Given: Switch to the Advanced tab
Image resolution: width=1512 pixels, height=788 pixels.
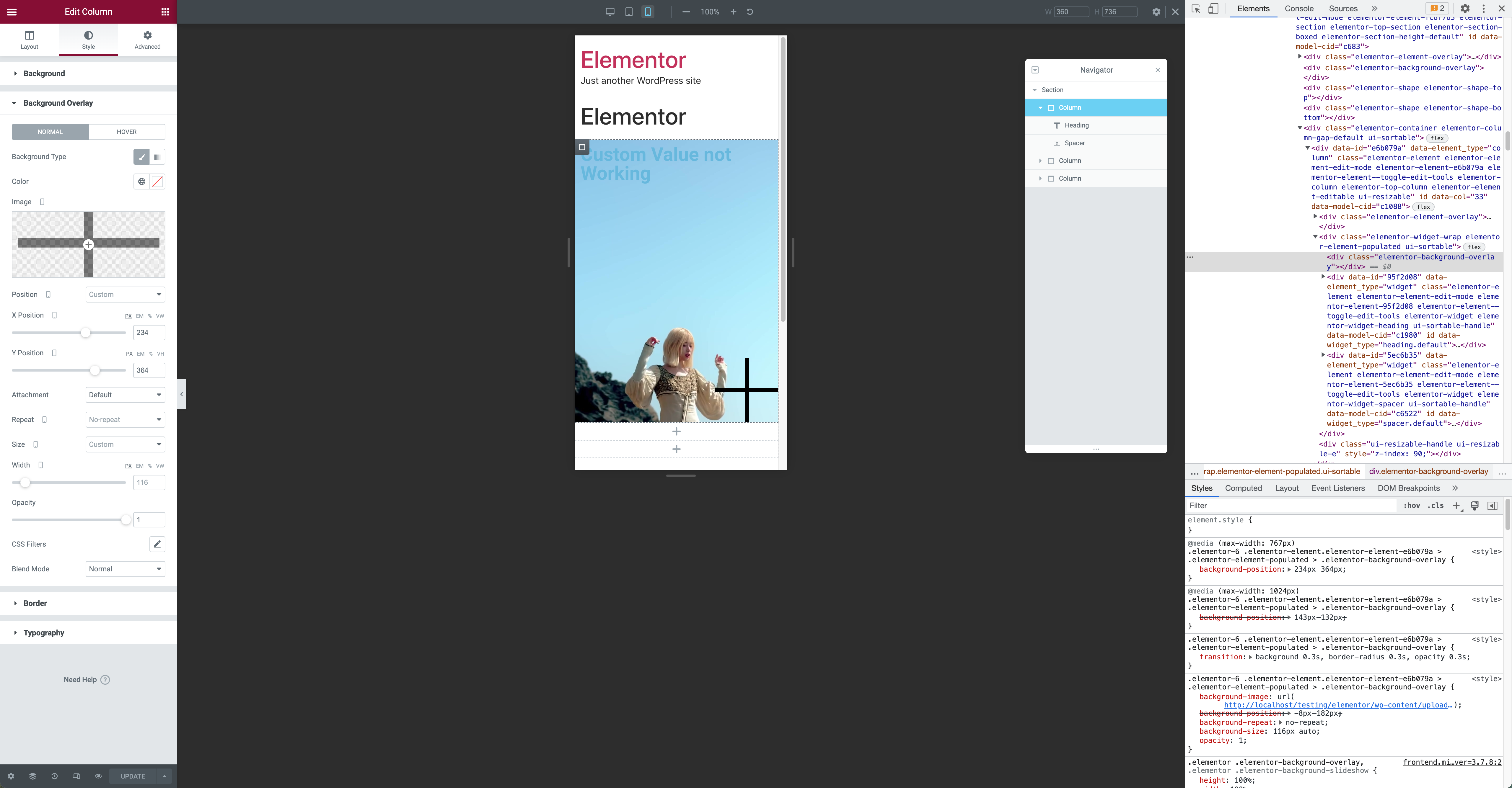Looking at the screenshot, I should coord(147,40).
